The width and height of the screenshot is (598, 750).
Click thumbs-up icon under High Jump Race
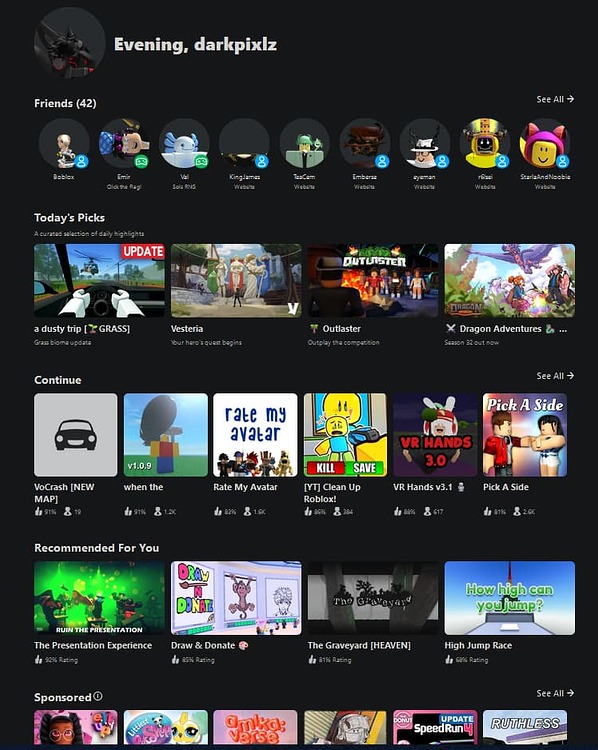point(449,660)
